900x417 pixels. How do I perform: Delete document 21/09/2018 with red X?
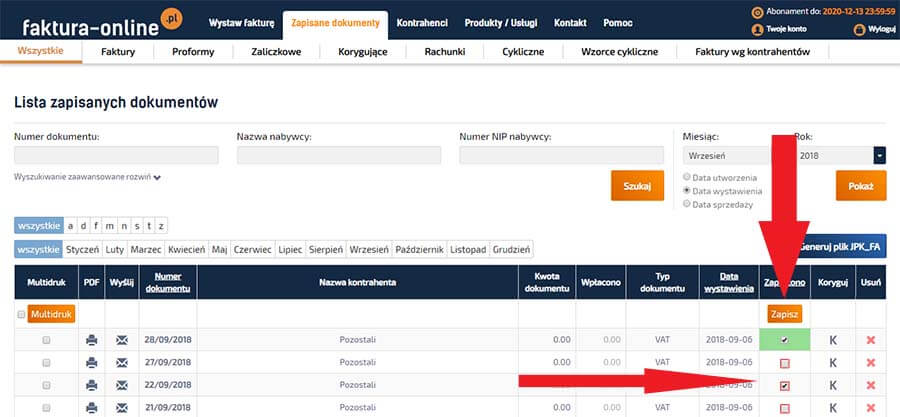871,408
